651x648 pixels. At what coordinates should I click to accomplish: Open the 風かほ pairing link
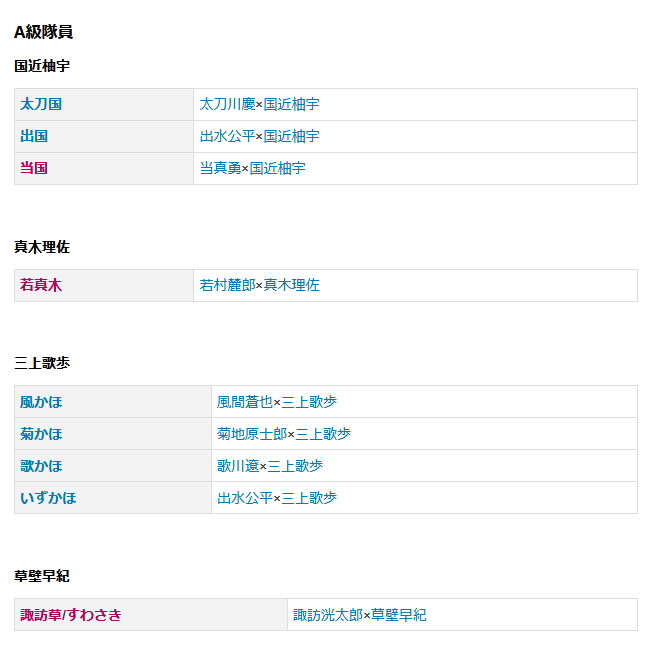41,402
